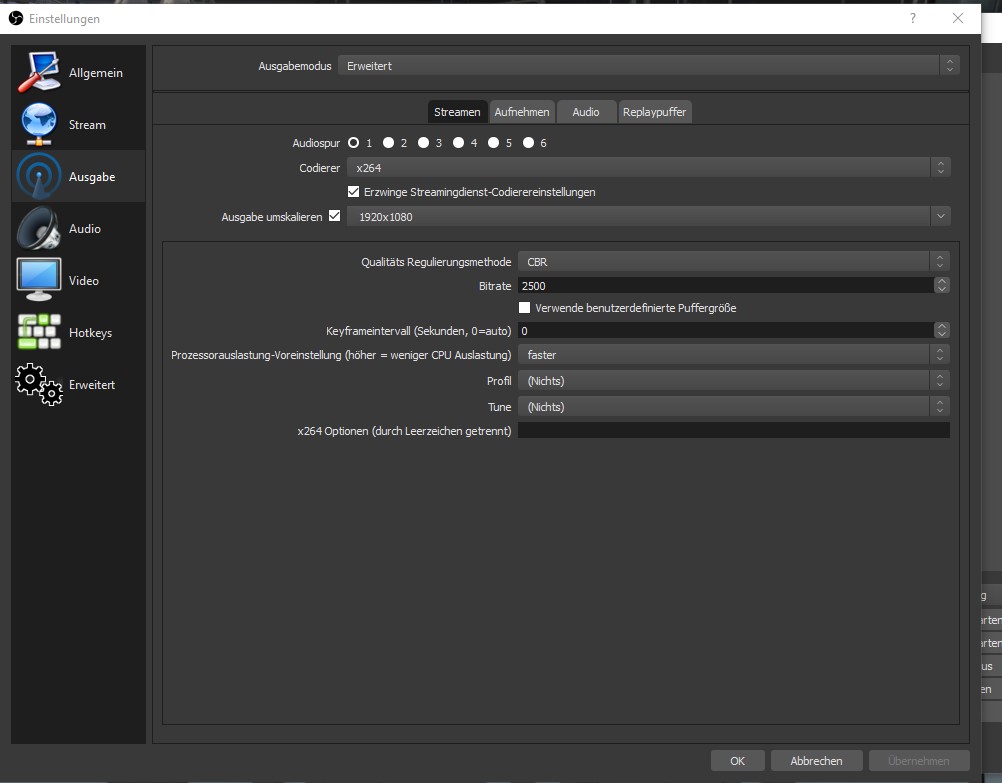Click the x264 Optionen text field

coord(733,430)
